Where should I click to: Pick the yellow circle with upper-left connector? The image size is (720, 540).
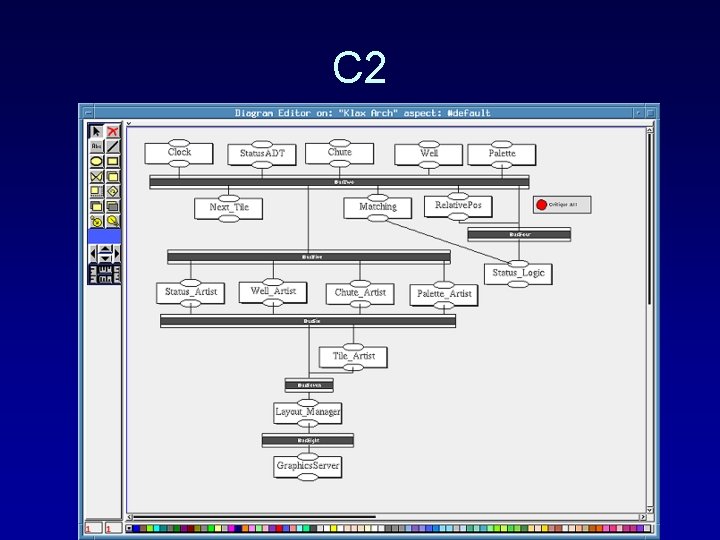point(96,221)
